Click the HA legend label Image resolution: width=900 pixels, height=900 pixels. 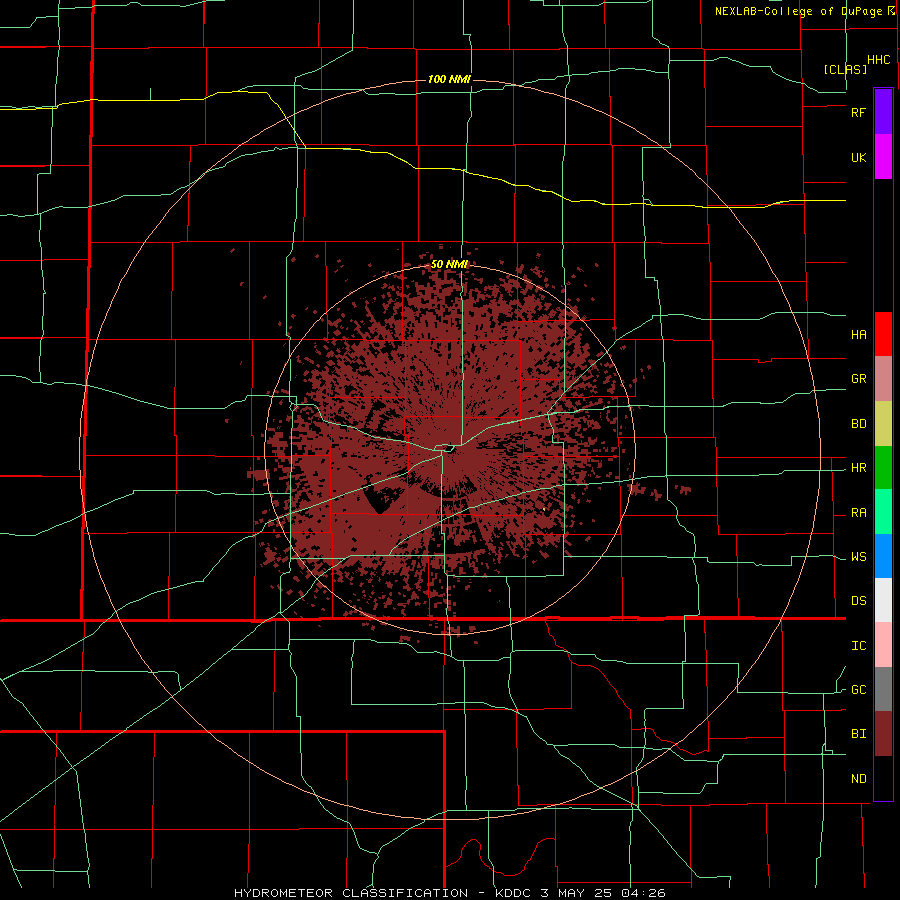tap(858, 334)
